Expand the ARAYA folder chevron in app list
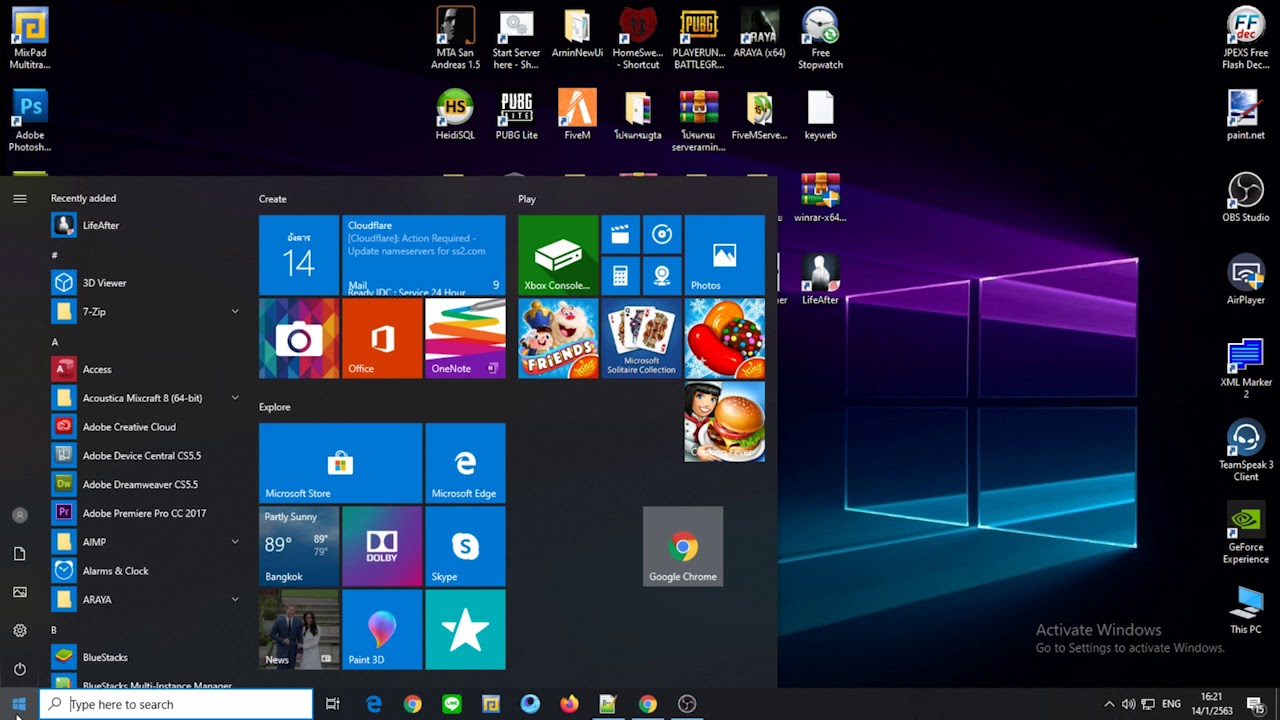The image size is (1280, 720). 235,600
